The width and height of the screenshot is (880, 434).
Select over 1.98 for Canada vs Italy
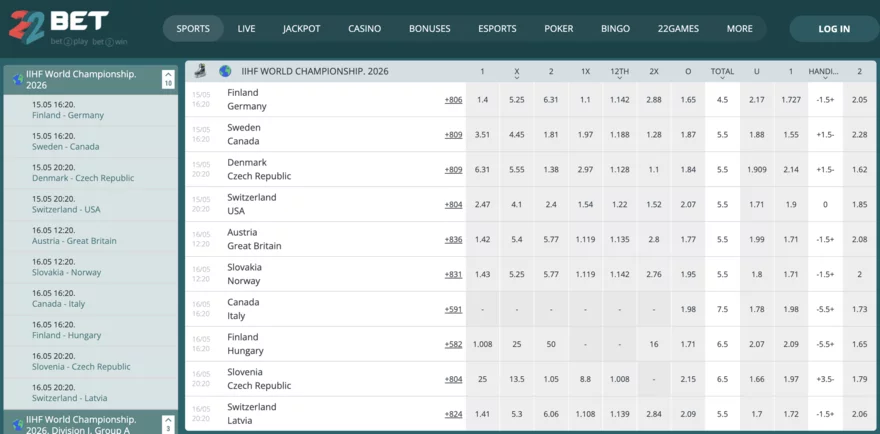[x=688, y=309]
